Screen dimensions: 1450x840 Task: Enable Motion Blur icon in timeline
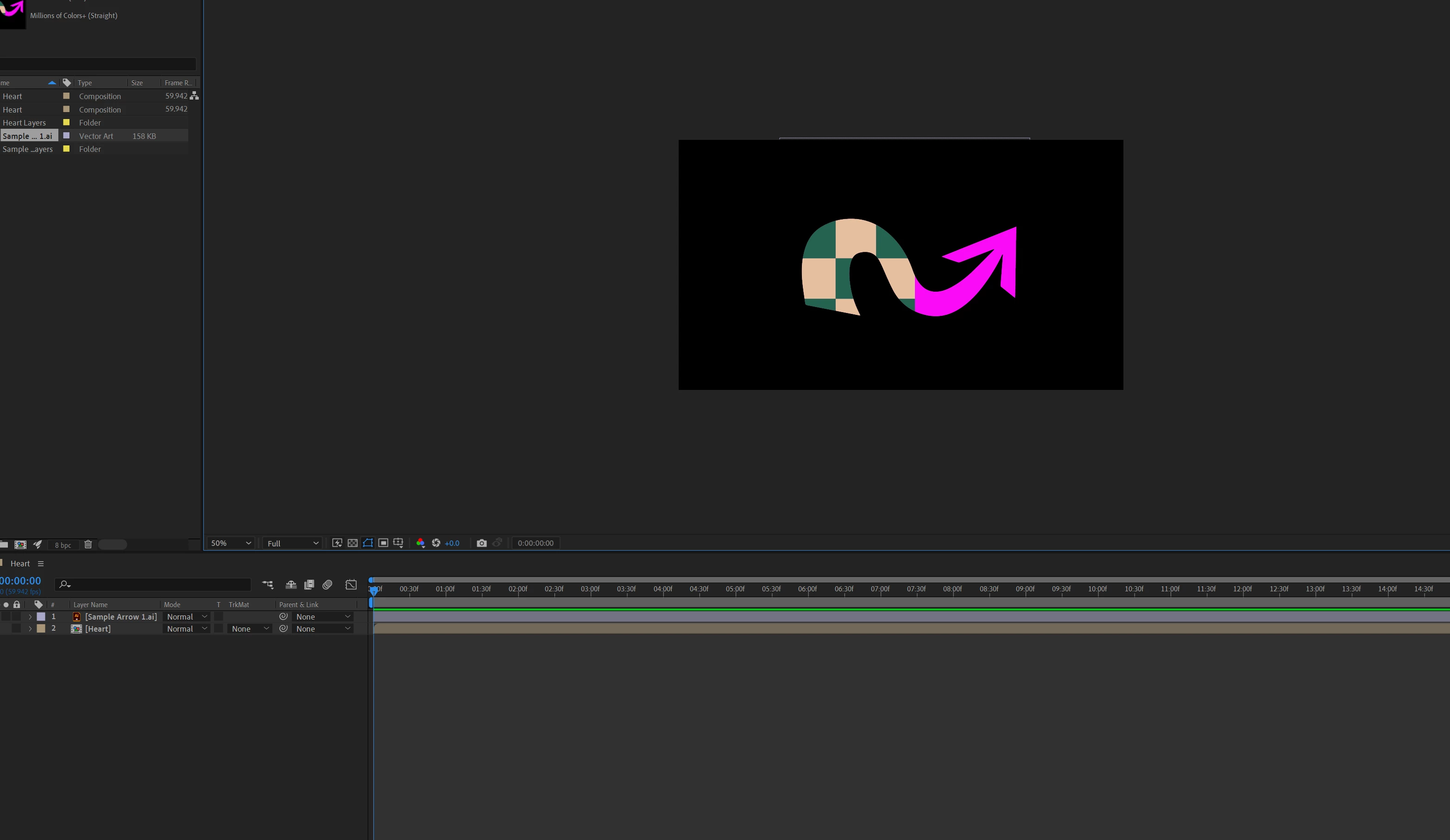pos(328,584)
